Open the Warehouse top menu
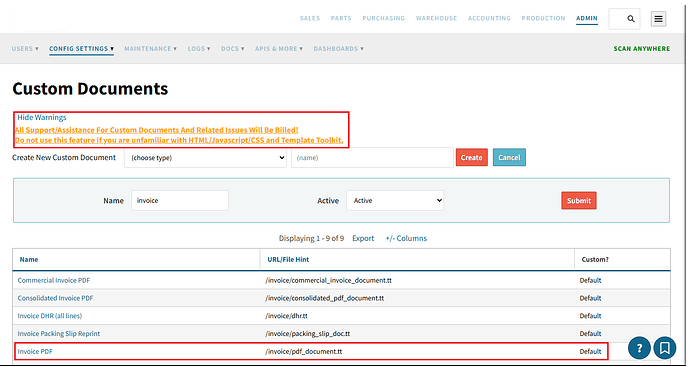Screen dimensions: 690x367 click(x=436, y=18)
